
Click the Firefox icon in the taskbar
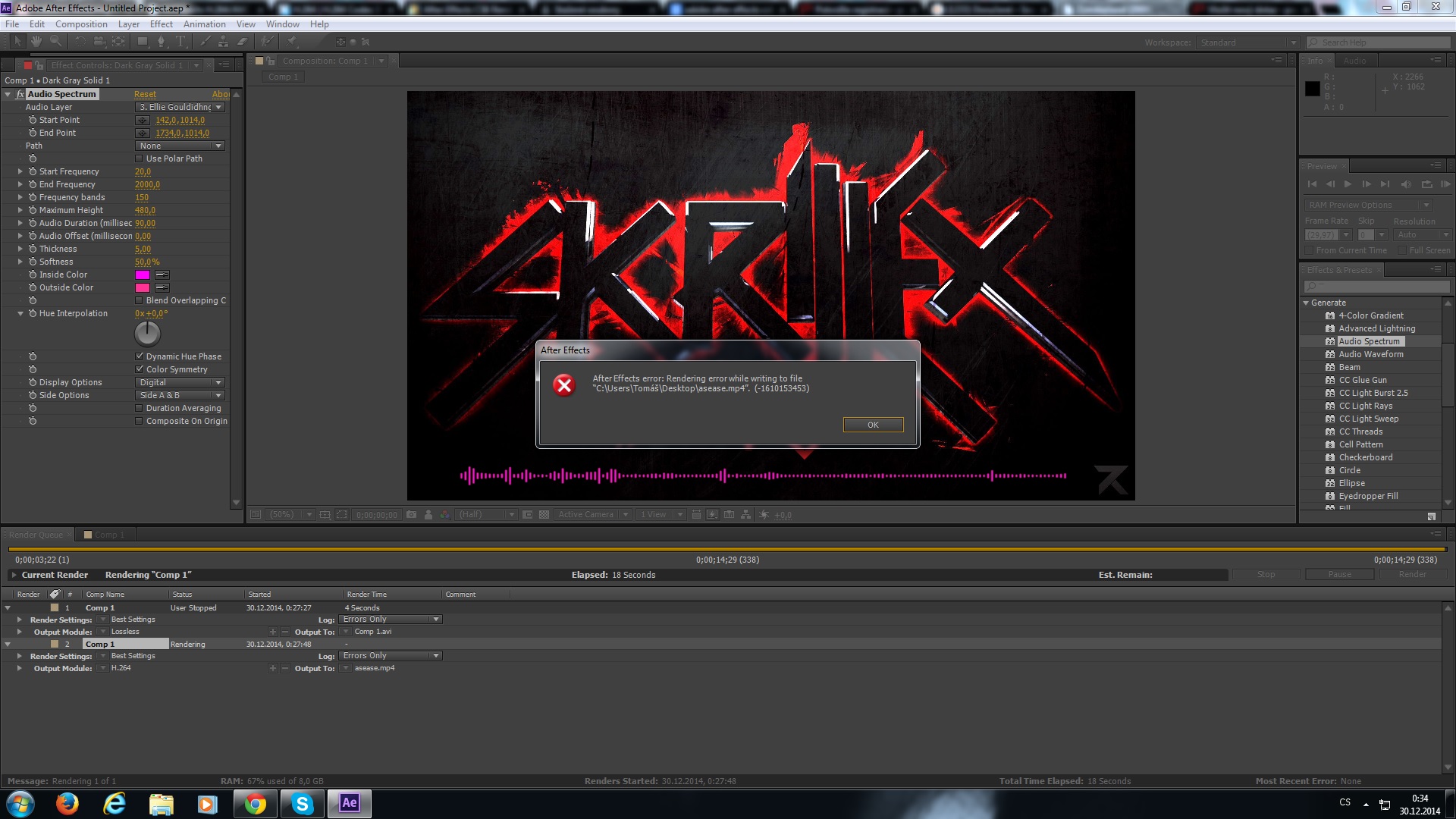tap(67, 803)
